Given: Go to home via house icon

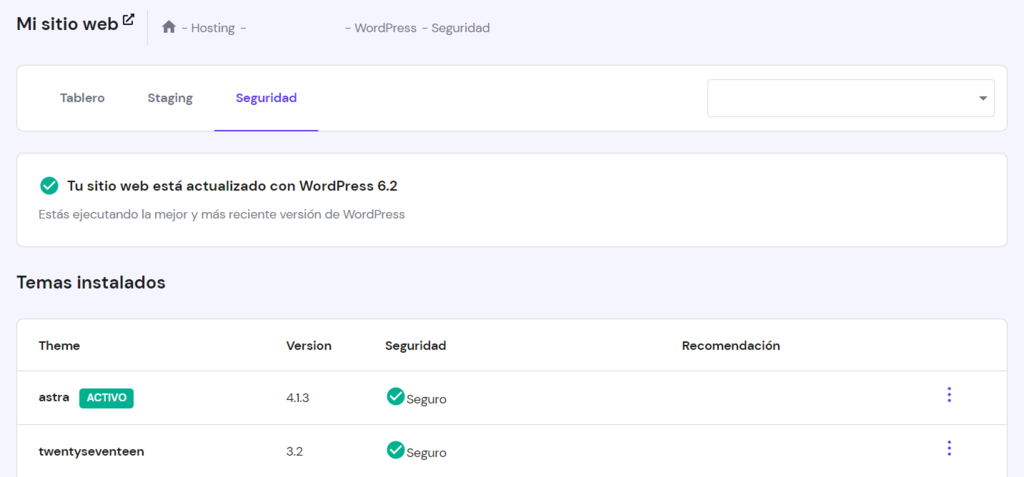Looking at the screenshot, I should (169, 27).
